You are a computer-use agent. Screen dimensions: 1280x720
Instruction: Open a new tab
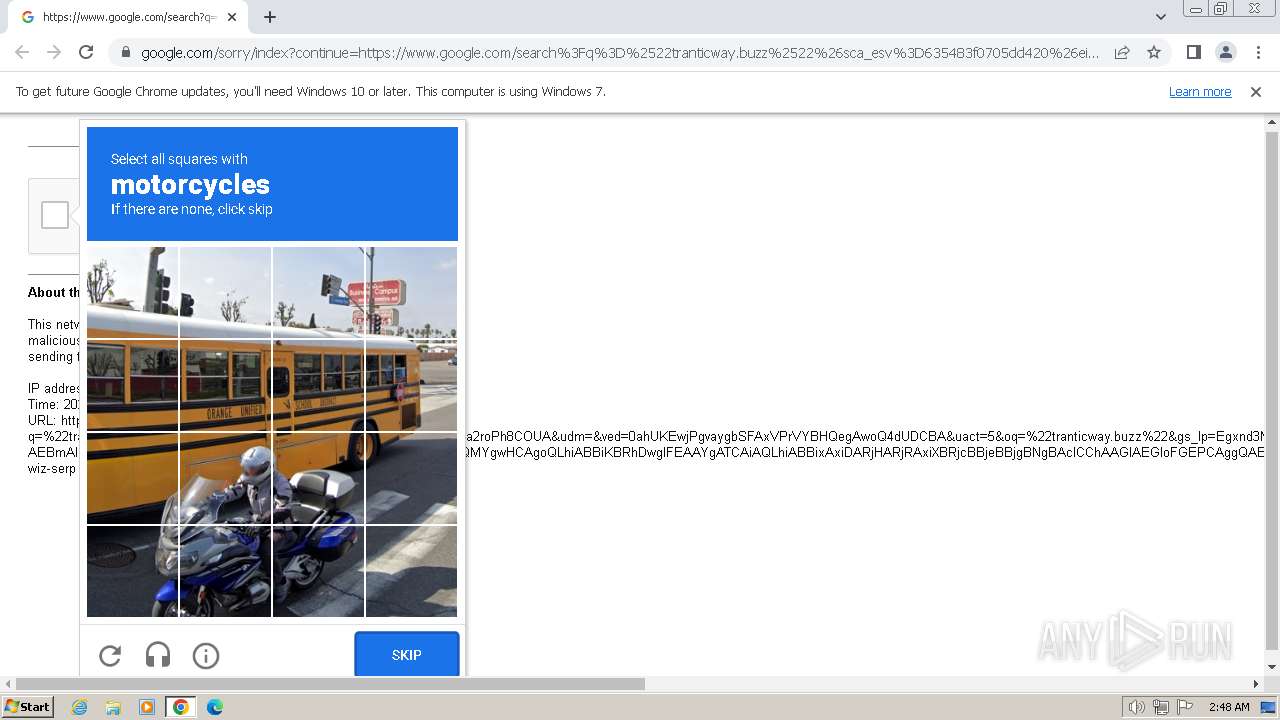[x=270, y=17]
